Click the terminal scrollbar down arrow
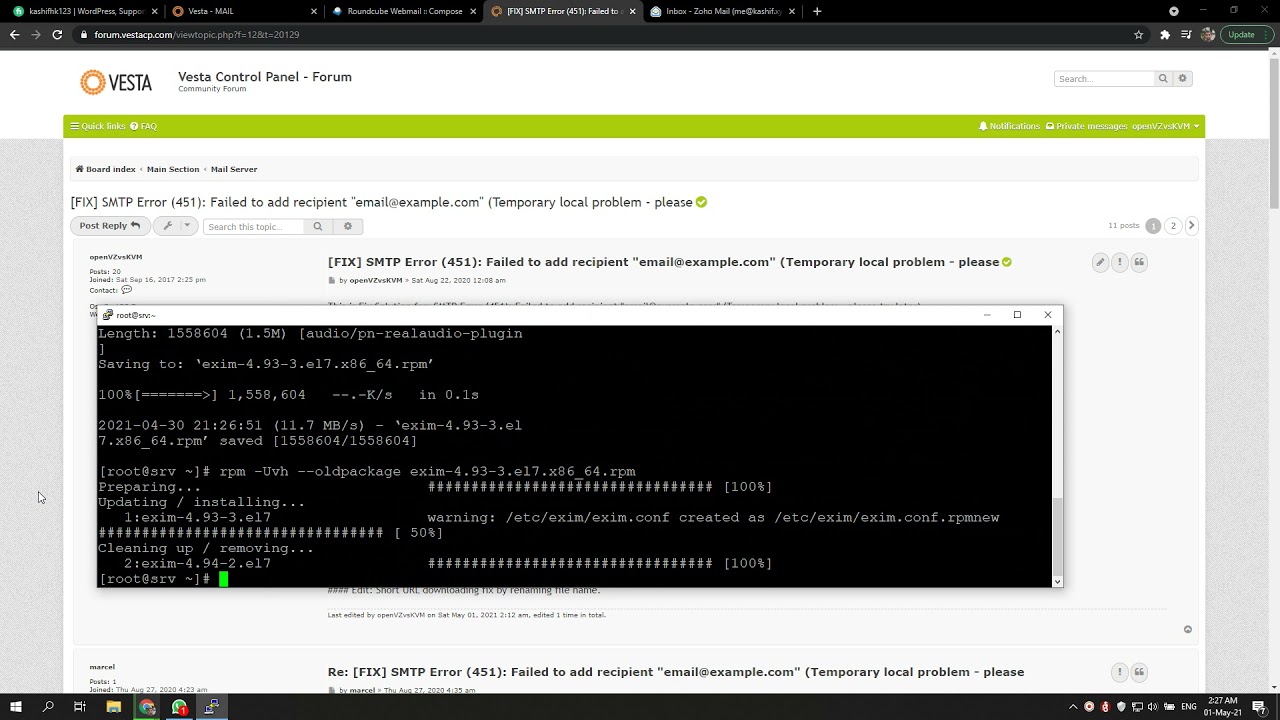The image size is (1280, 720). tap(1057, 581)
